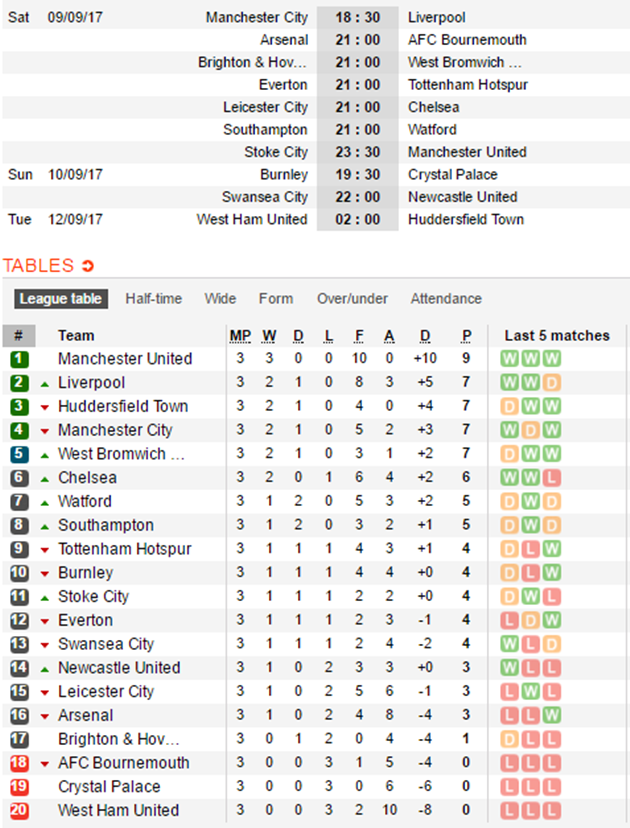
Task: Click Newcastle United's green up-arrow icon
Action: (x=44, y=668)
